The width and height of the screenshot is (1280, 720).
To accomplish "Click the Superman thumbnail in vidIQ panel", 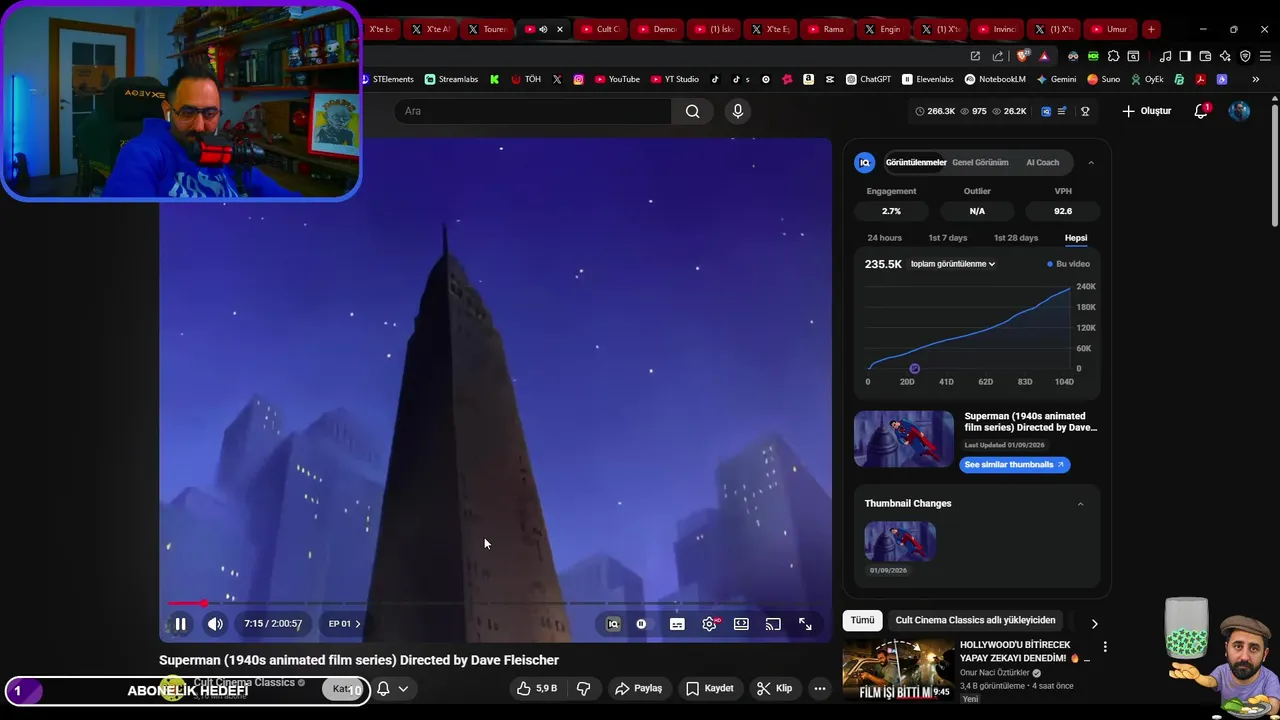I will pyautogui.click(x=904, y=438).
